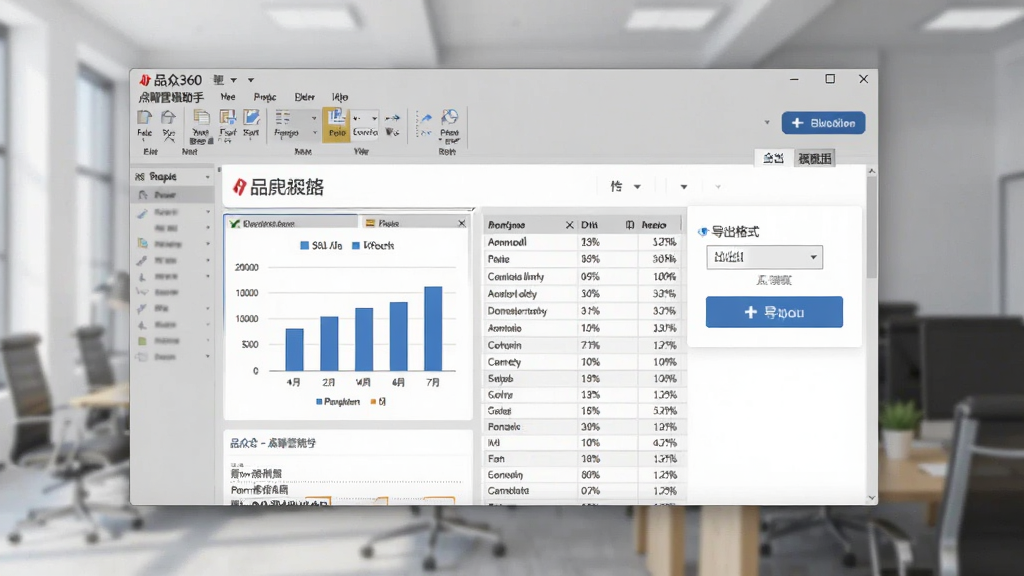Image resolution: width=1024 pixels, height=576 pixels.
Task: Click the blue '+ Bluedion' button
Action: [823, 123]
